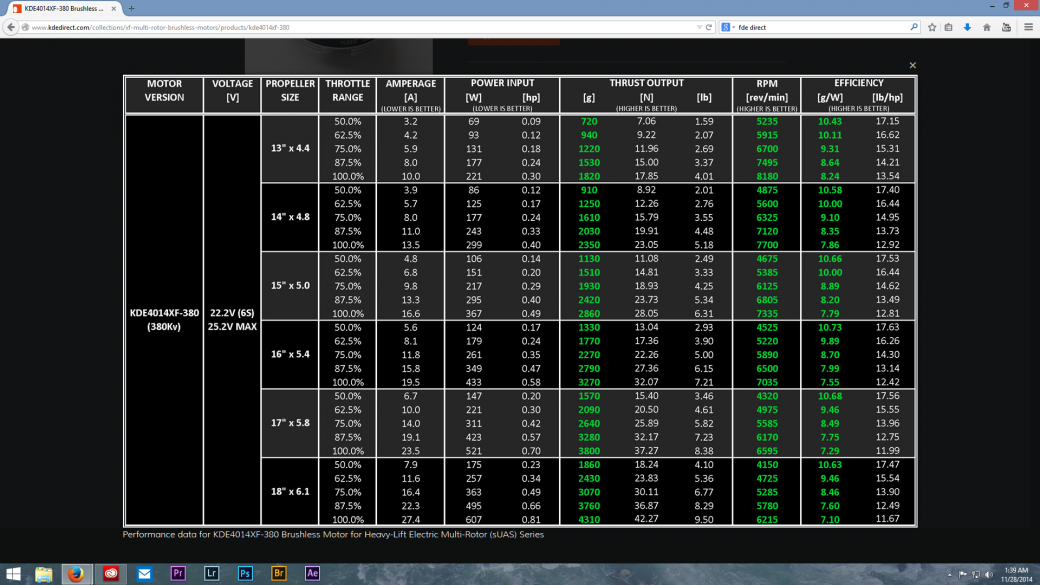
Task: Show hidden system tray icons arrow
Action: point(949,574)
